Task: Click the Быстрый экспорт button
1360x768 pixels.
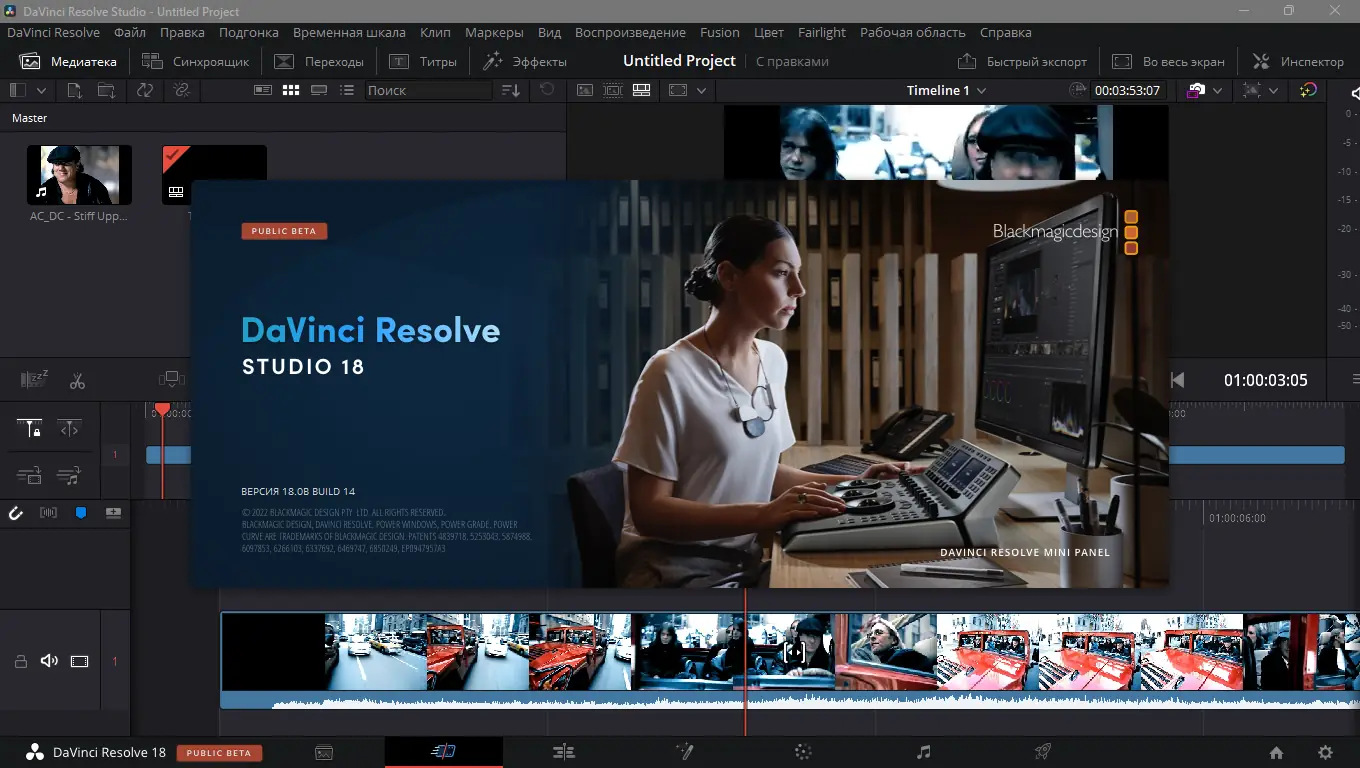Action: (x=1022, y=61)
